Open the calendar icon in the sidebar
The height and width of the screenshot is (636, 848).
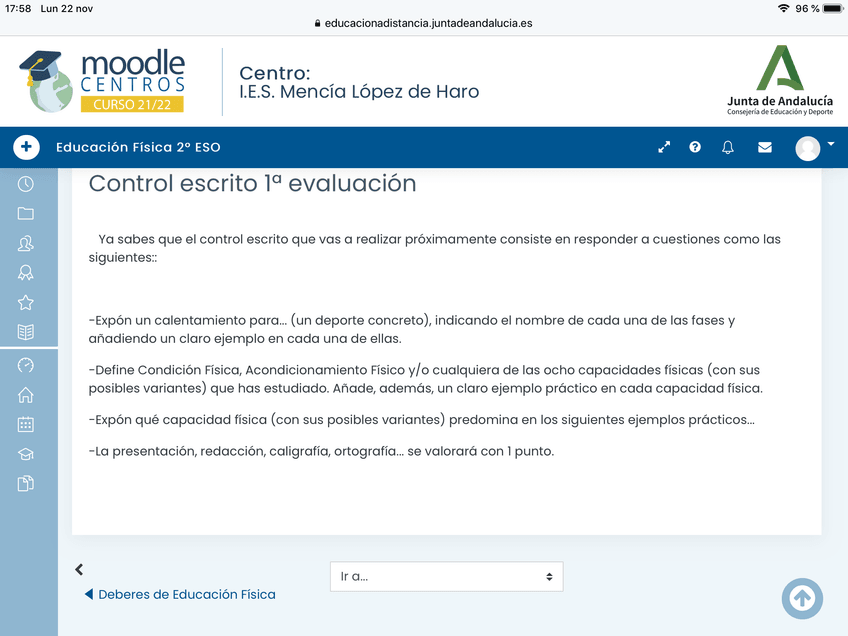tap(27, 424)
